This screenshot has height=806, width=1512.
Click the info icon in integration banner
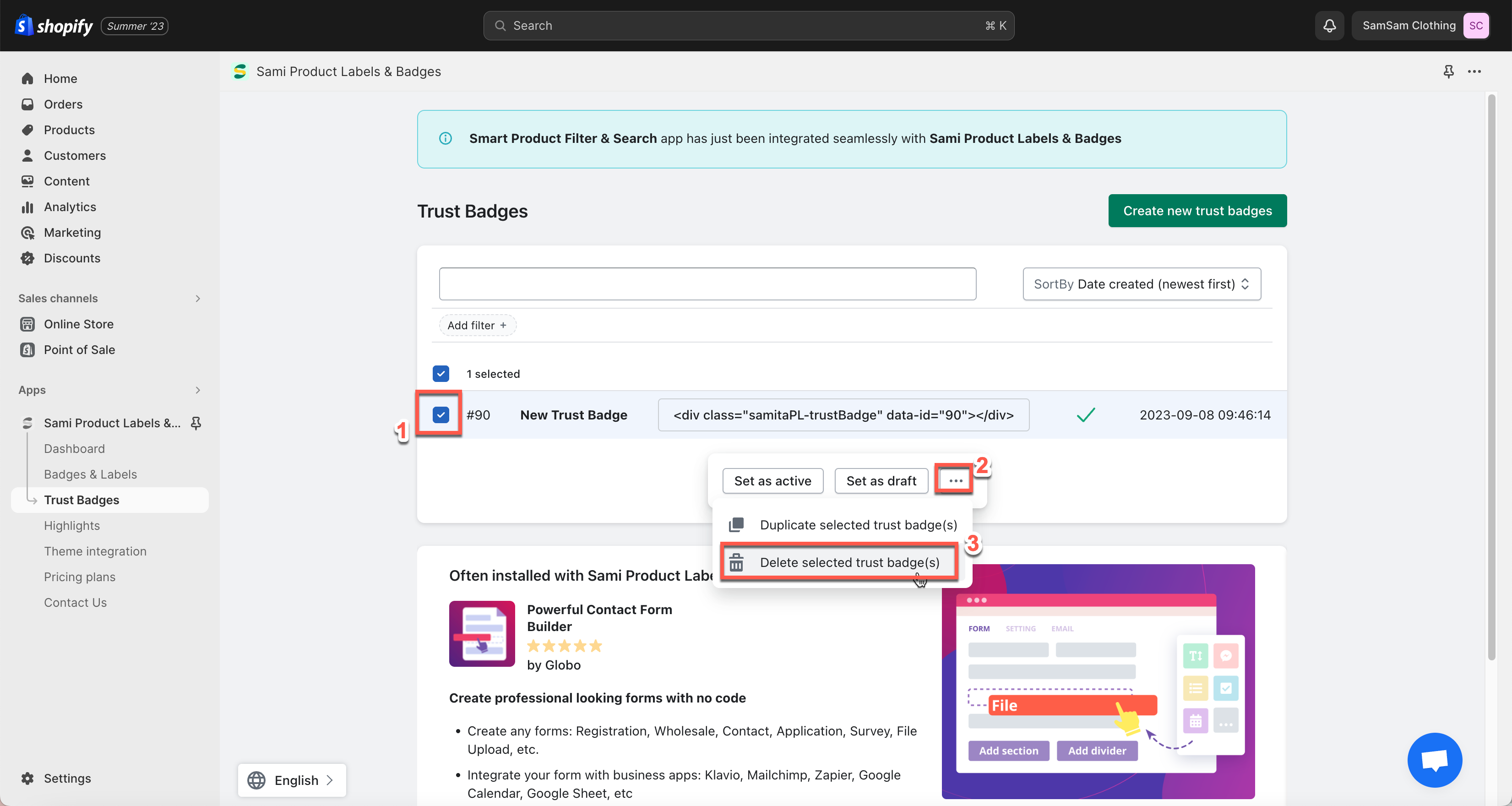446,139
